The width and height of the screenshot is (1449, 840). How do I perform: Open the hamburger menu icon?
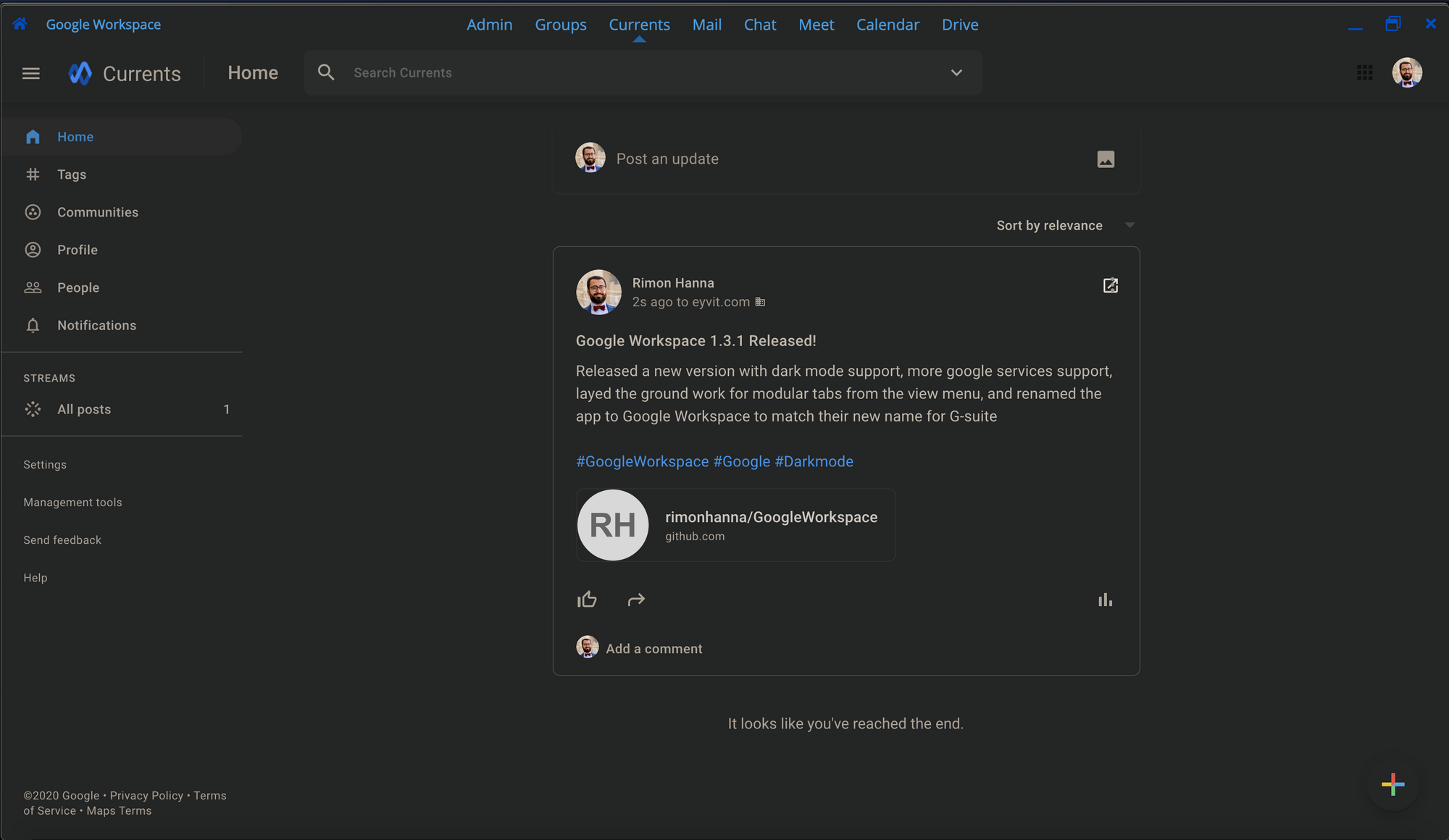click(x=30, y=72)
